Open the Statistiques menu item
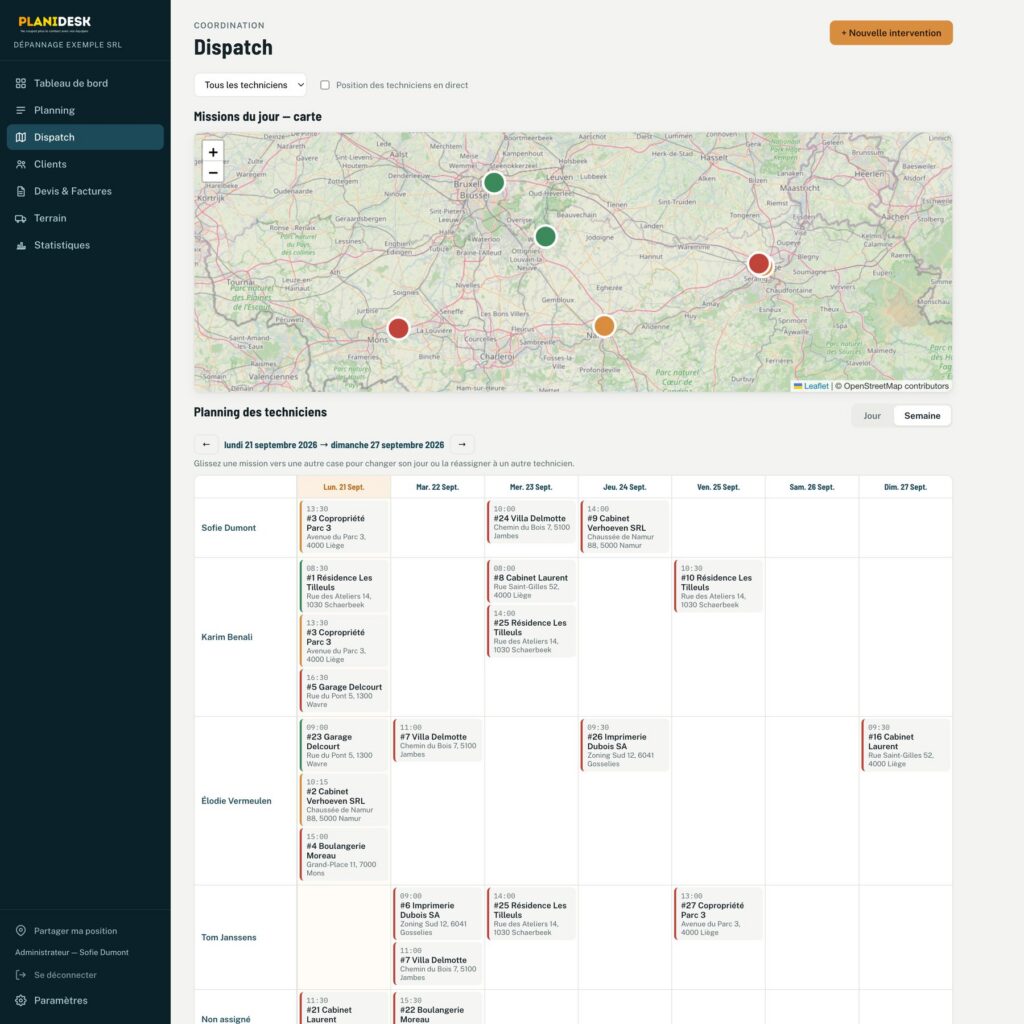1024x1024 pixels. point(85,246)
